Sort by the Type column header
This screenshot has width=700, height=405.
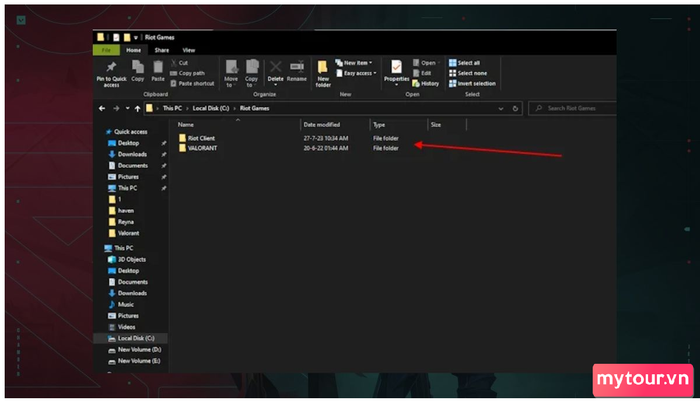pos(379,125)
